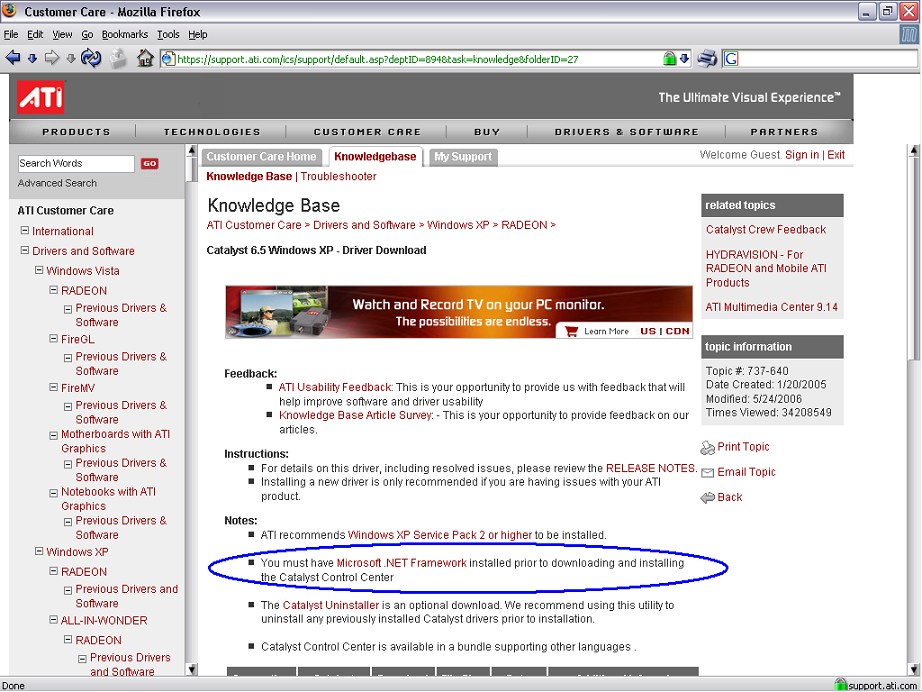Collapse the Windows Vista tree node

click(39, 270)
